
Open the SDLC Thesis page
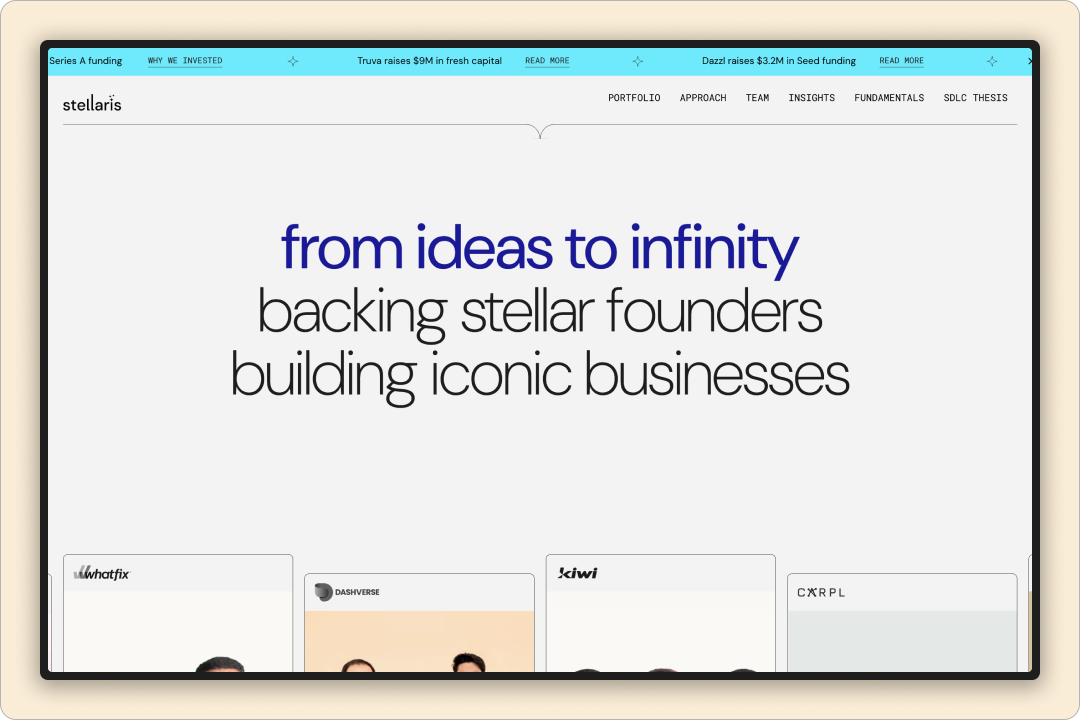[975, 98]
